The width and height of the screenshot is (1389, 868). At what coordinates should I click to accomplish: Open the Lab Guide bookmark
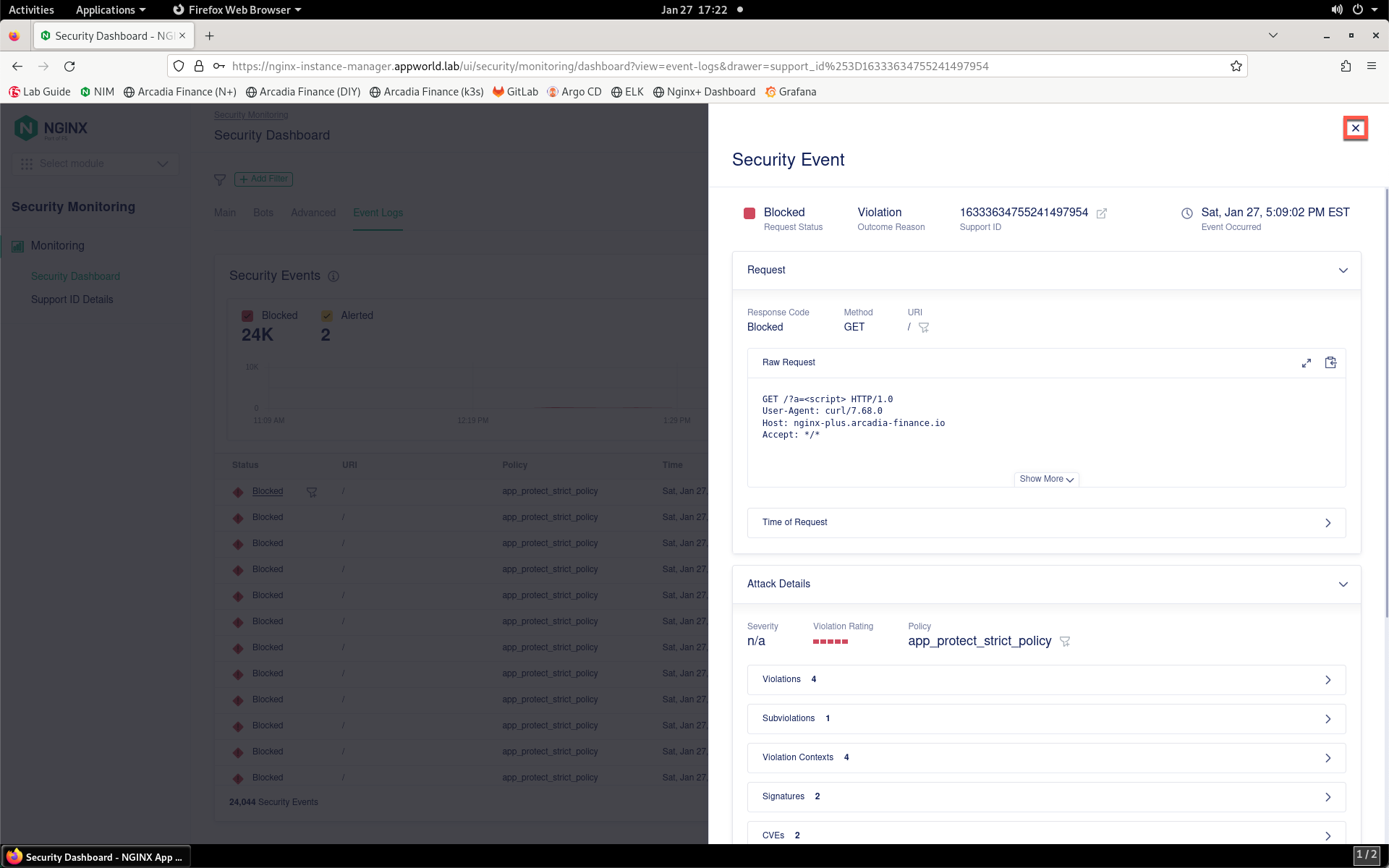40,92
